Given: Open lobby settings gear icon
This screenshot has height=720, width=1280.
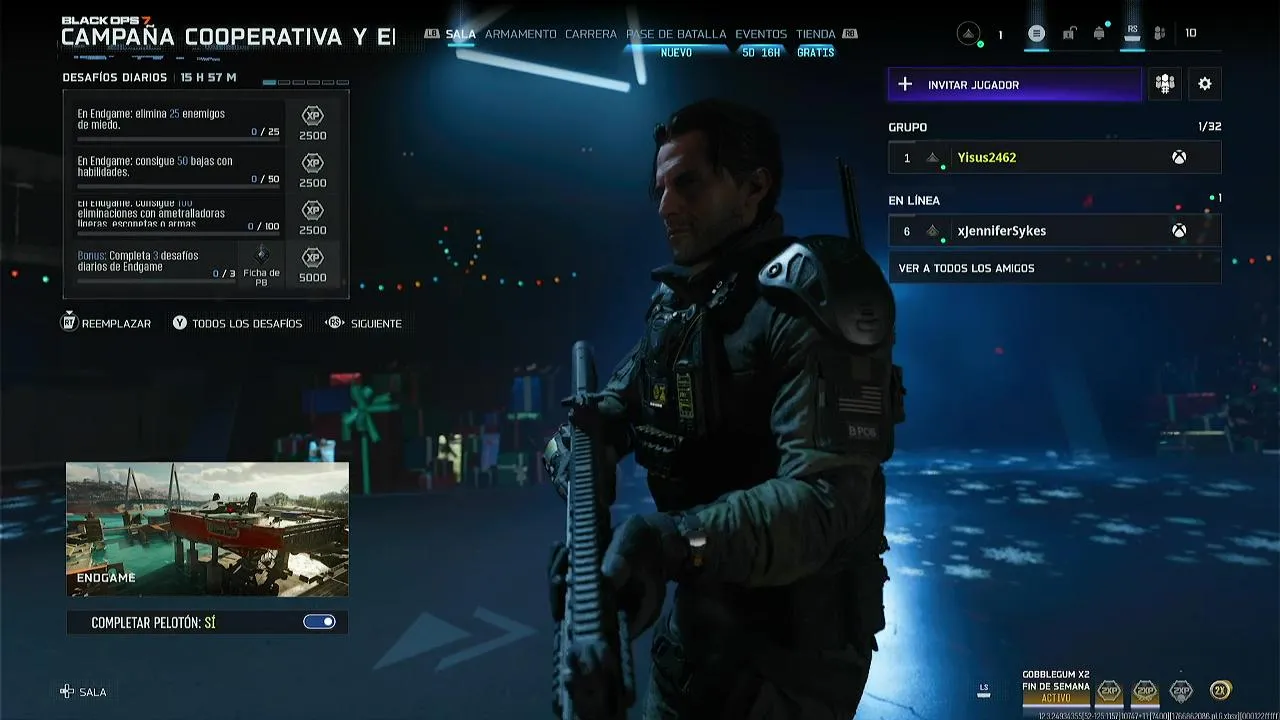Looking at the screenshot, I should [1205, 84].
